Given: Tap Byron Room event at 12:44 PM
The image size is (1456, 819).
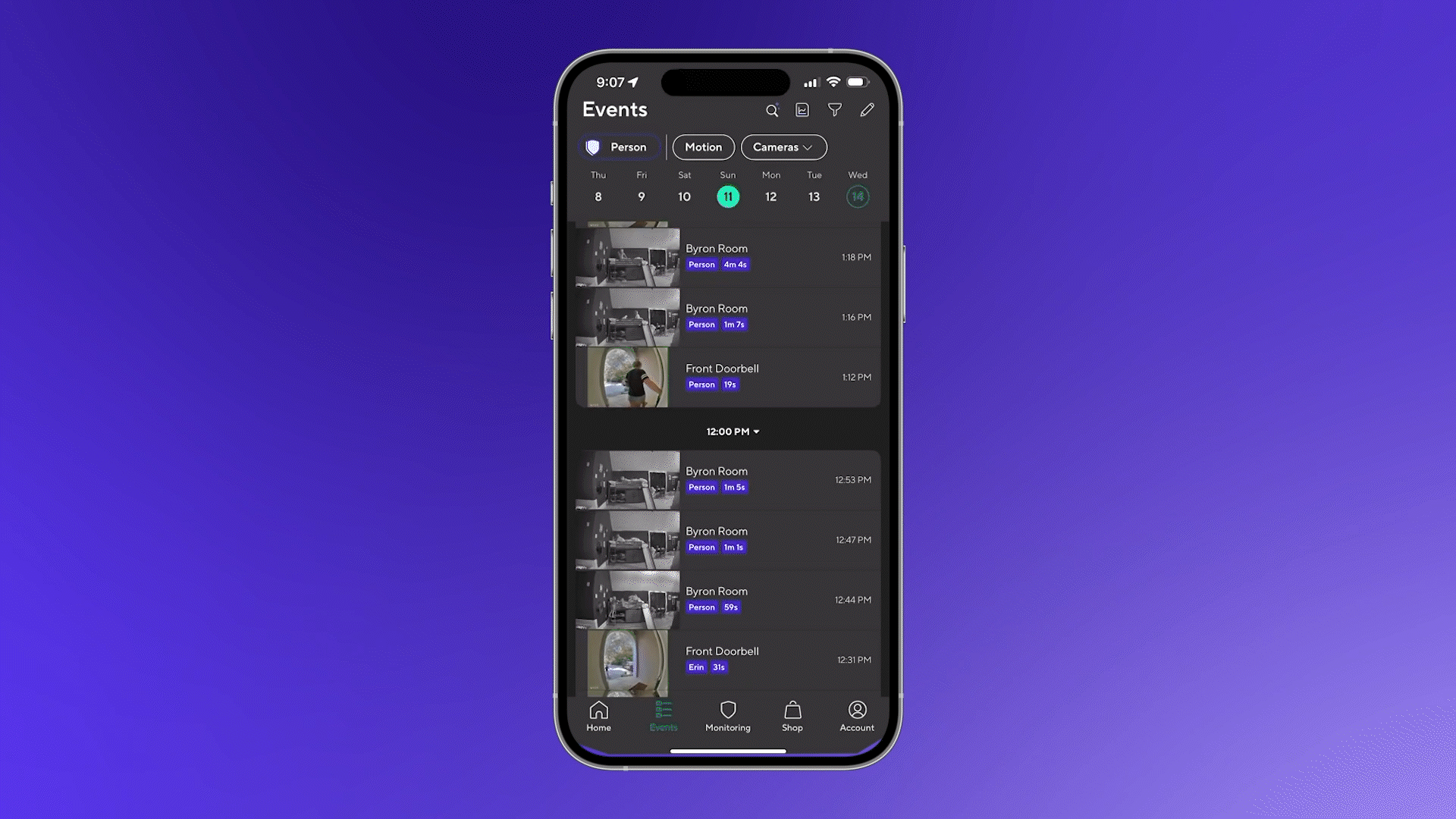Looking at the screenshot, I should pos(727,599).
